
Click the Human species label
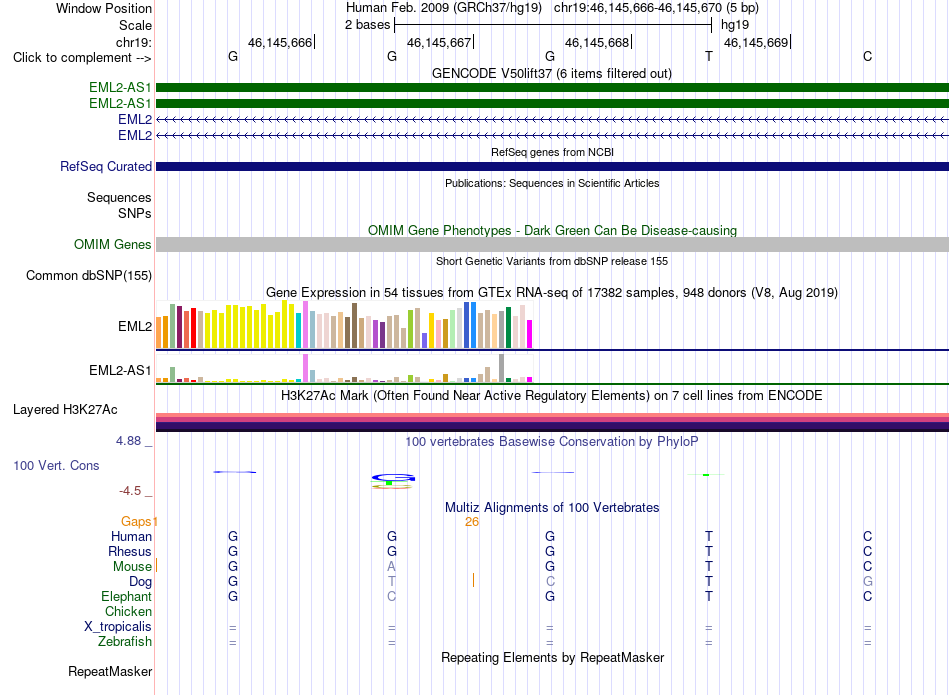click(131, 536)
